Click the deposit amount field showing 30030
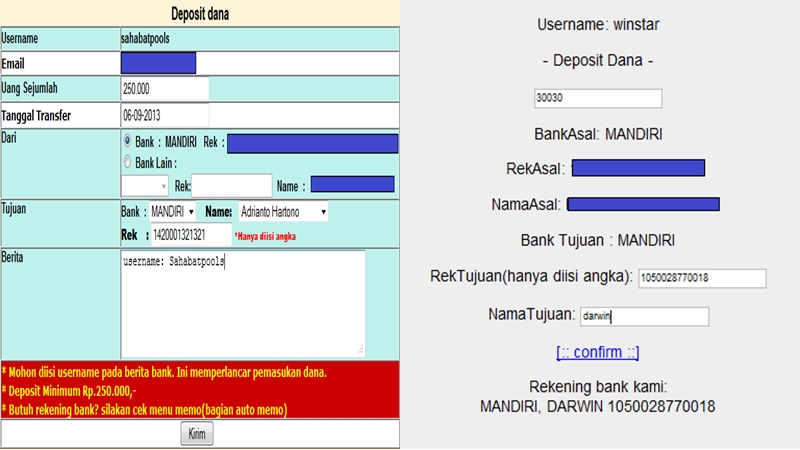 (x=598, y=98)
